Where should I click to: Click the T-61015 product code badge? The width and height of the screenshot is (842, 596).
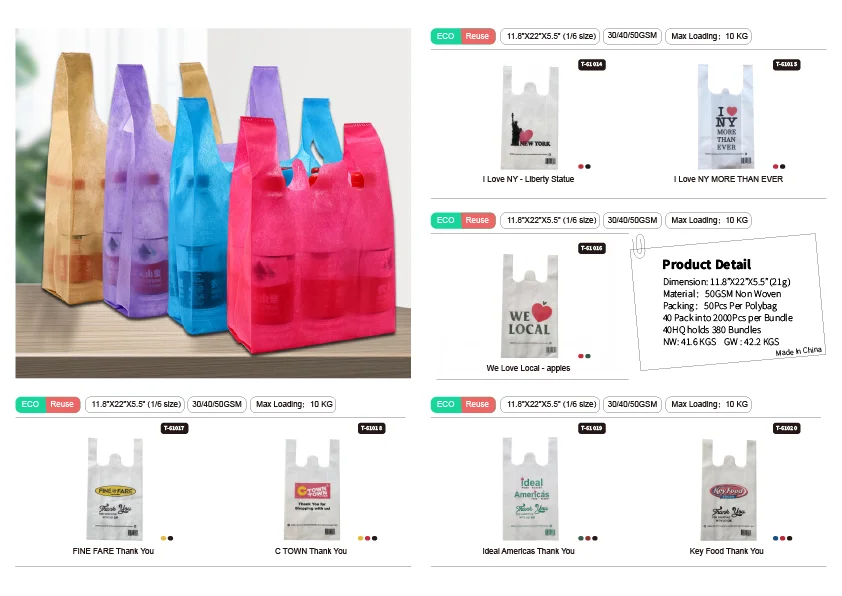click(787, 64)
